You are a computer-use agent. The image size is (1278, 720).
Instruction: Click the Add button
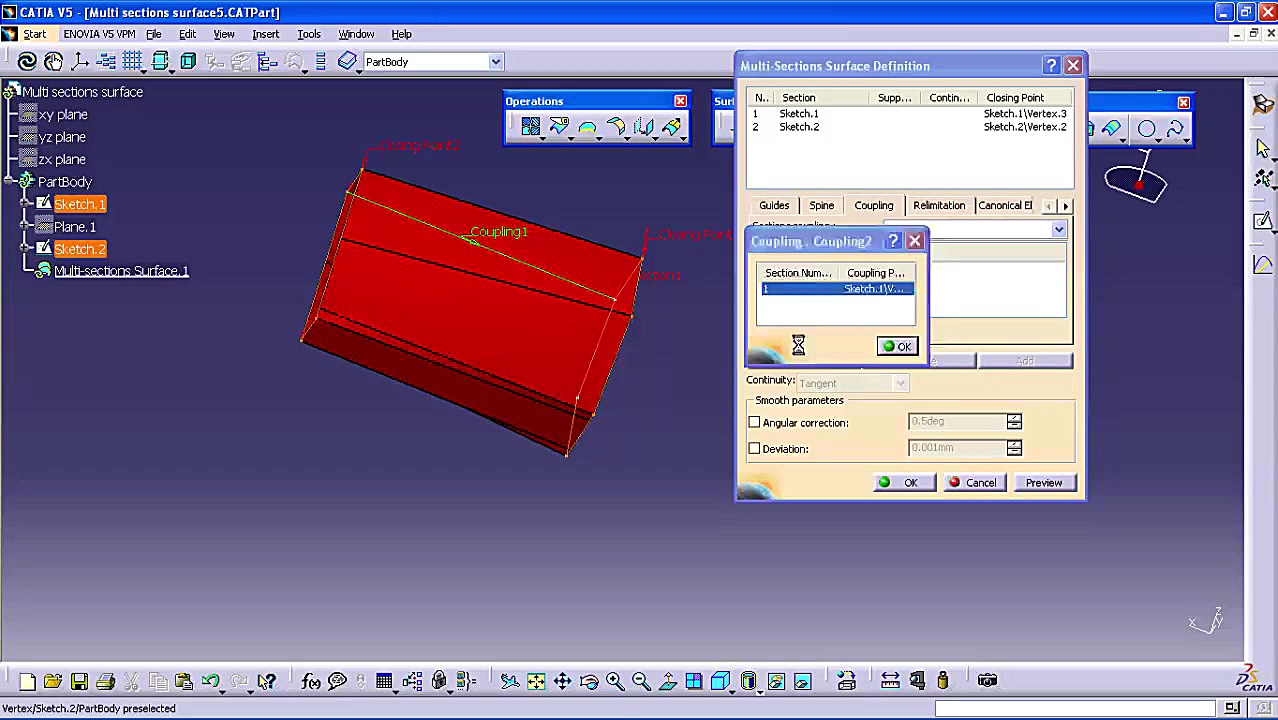coord(1025,361)
